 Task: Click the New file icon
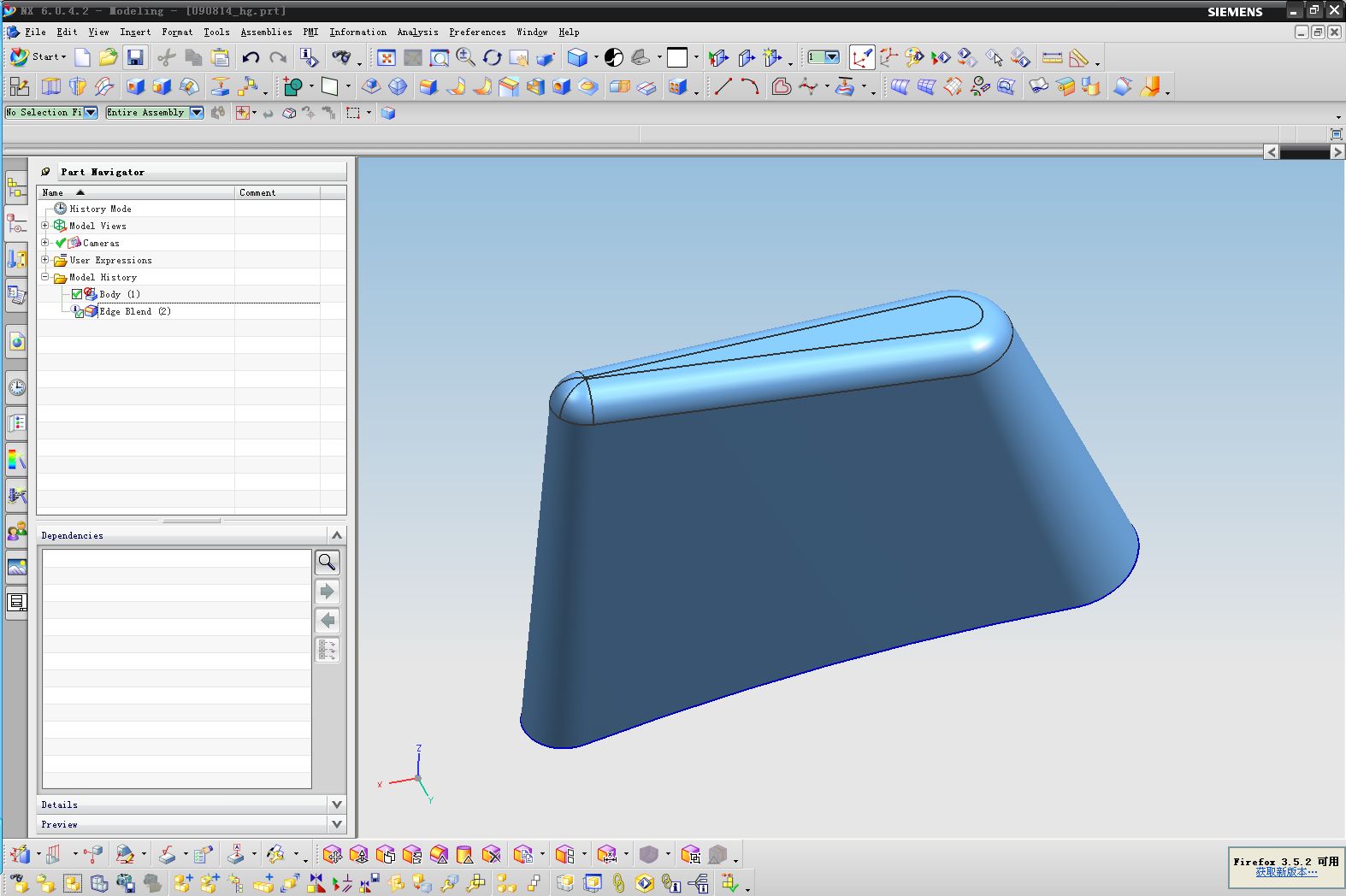click(82, 57)
